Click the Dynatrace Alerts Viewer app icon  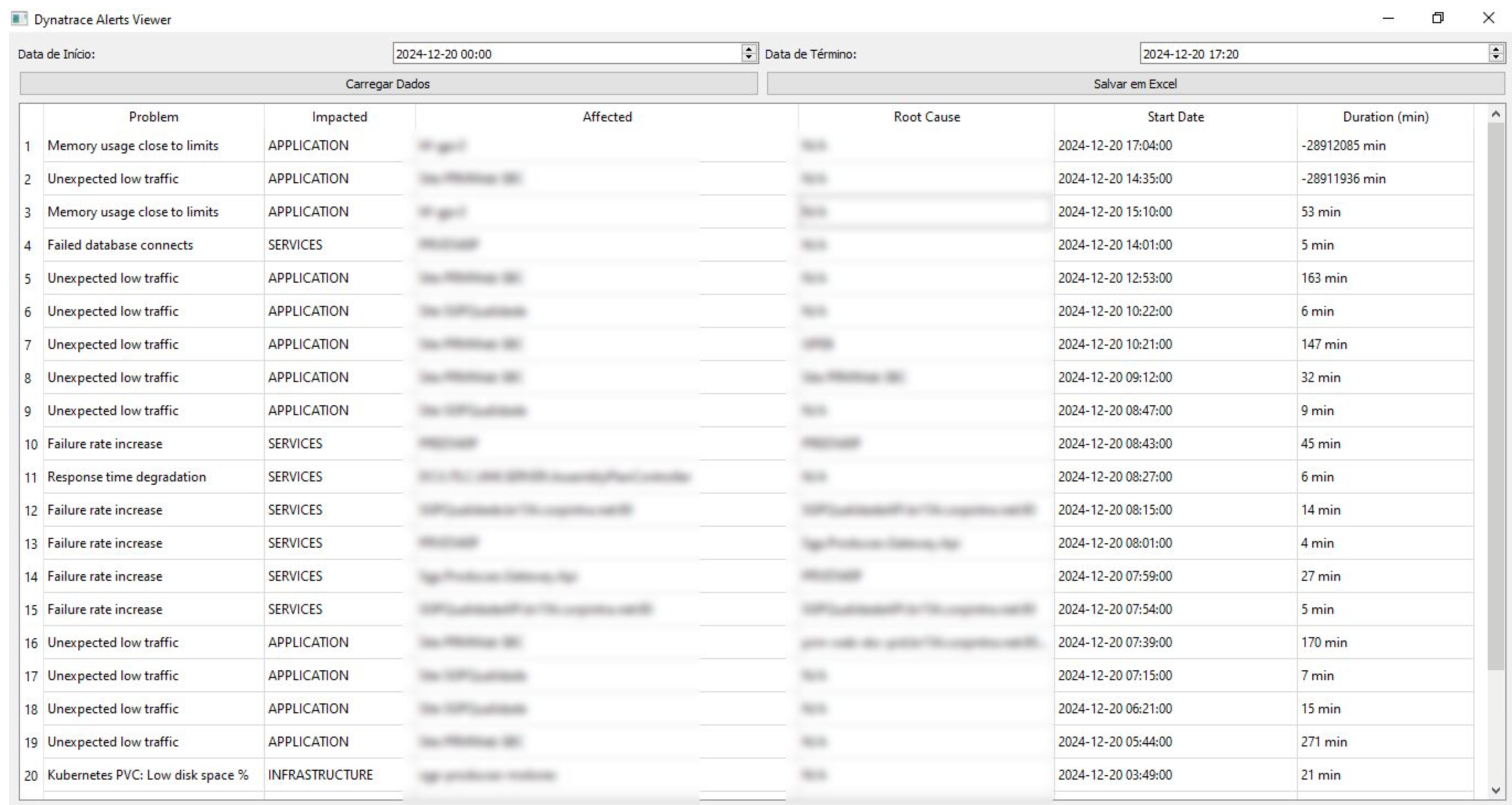[19, 19]
